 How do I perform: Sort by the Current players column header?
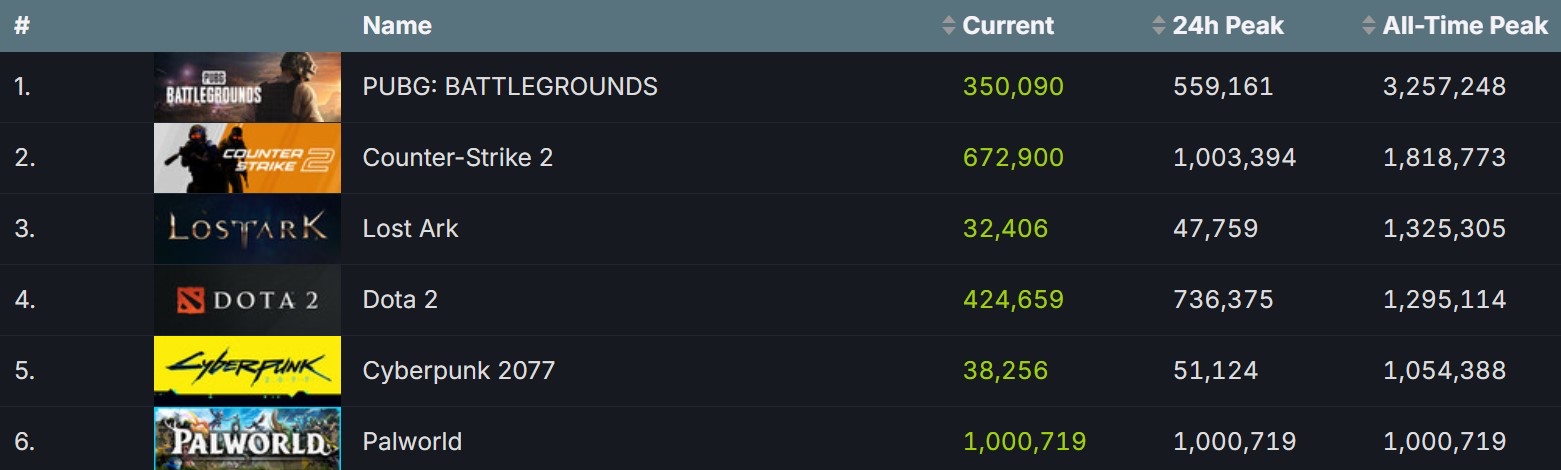pyautogui.click(x=1008, y=26)
